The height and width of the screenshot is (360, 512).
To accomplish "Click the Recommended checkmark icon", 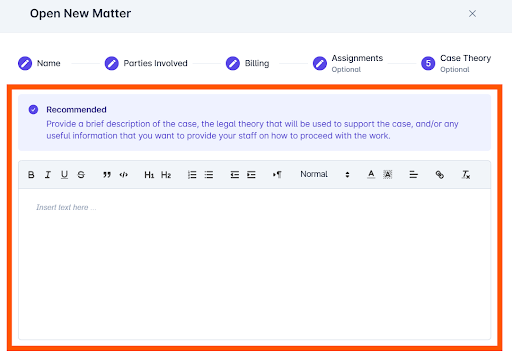I will 33,109.
